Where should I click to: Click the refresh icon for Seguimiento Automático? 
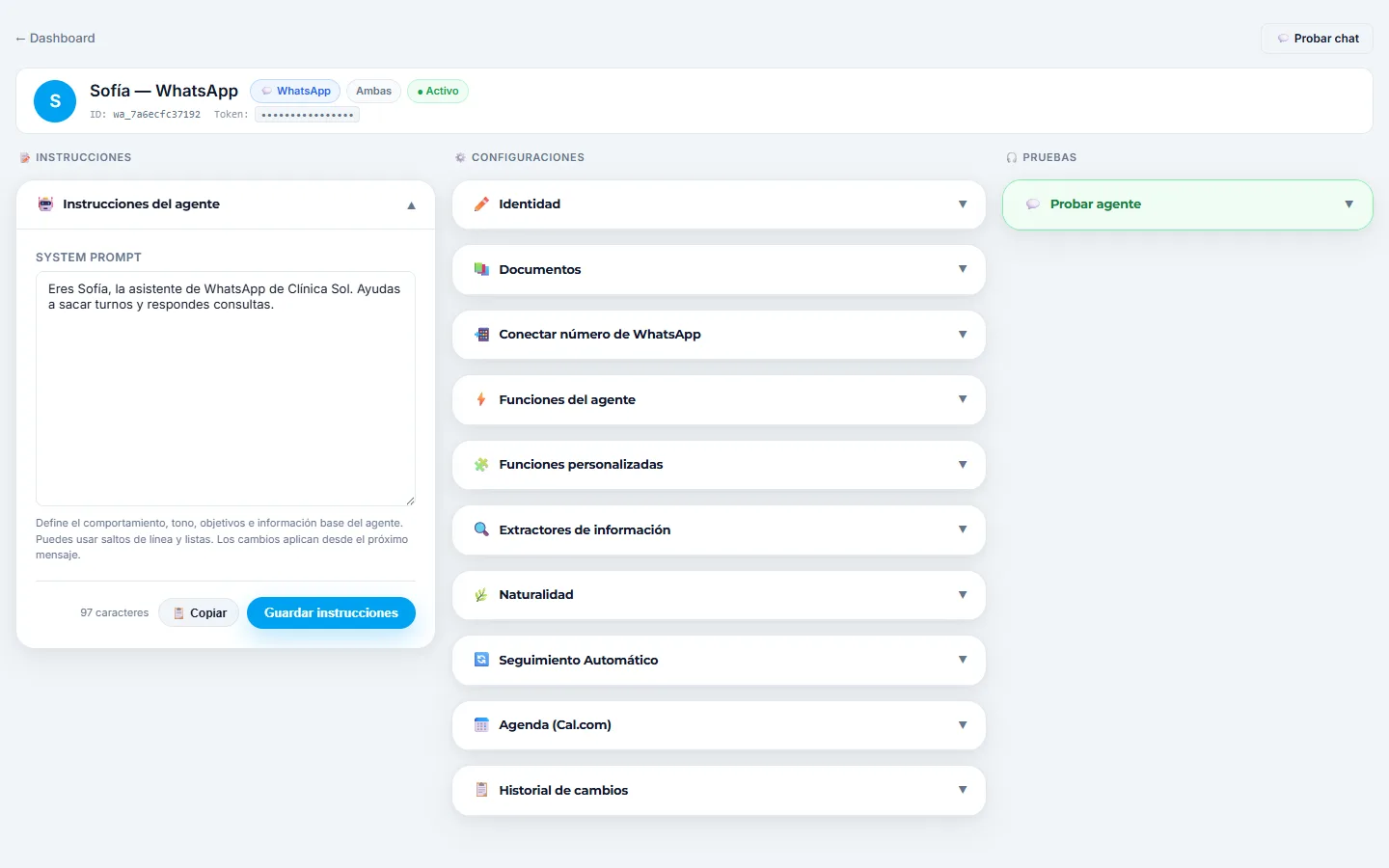481,660
